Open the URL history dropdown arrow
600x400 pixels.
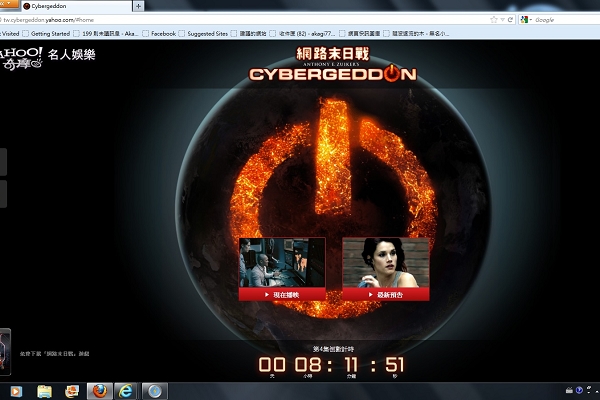point(502,20)
